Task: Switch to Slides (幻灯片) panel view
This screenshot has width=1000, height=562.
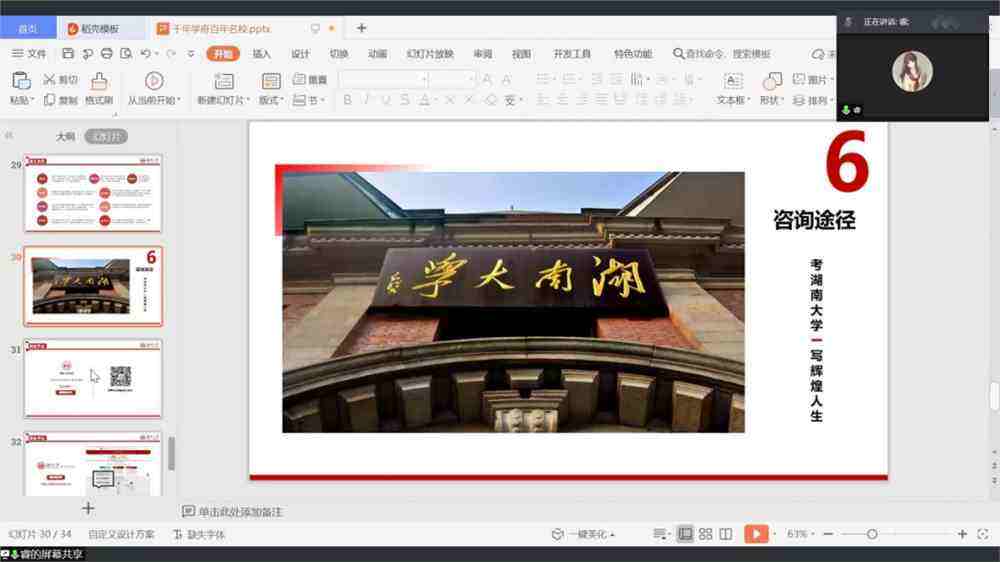Action: [x=107, y=137]
